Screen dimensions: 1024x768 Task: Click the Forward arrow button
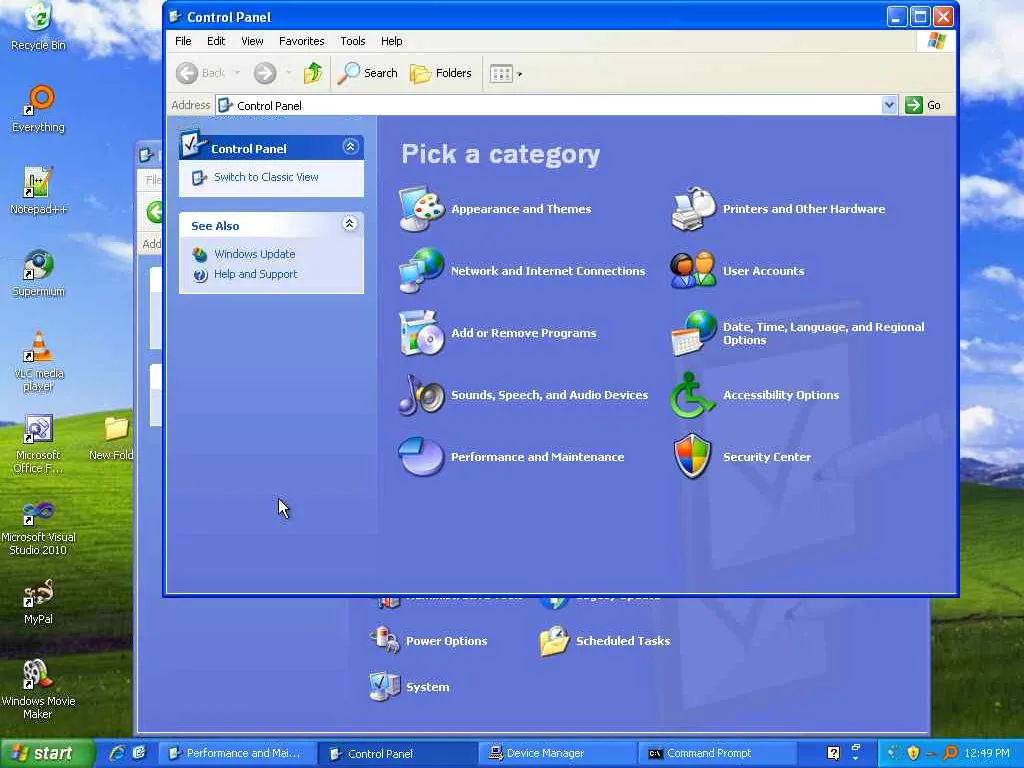click(265, 73)
